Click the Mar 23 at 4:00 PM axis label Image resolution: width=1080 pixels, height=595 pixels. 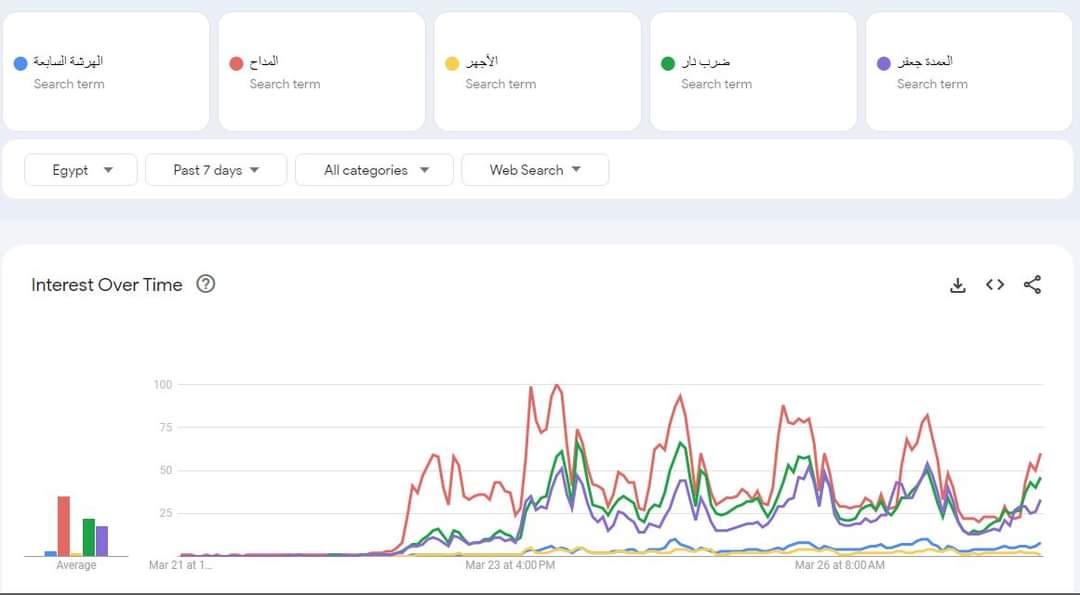510,565
